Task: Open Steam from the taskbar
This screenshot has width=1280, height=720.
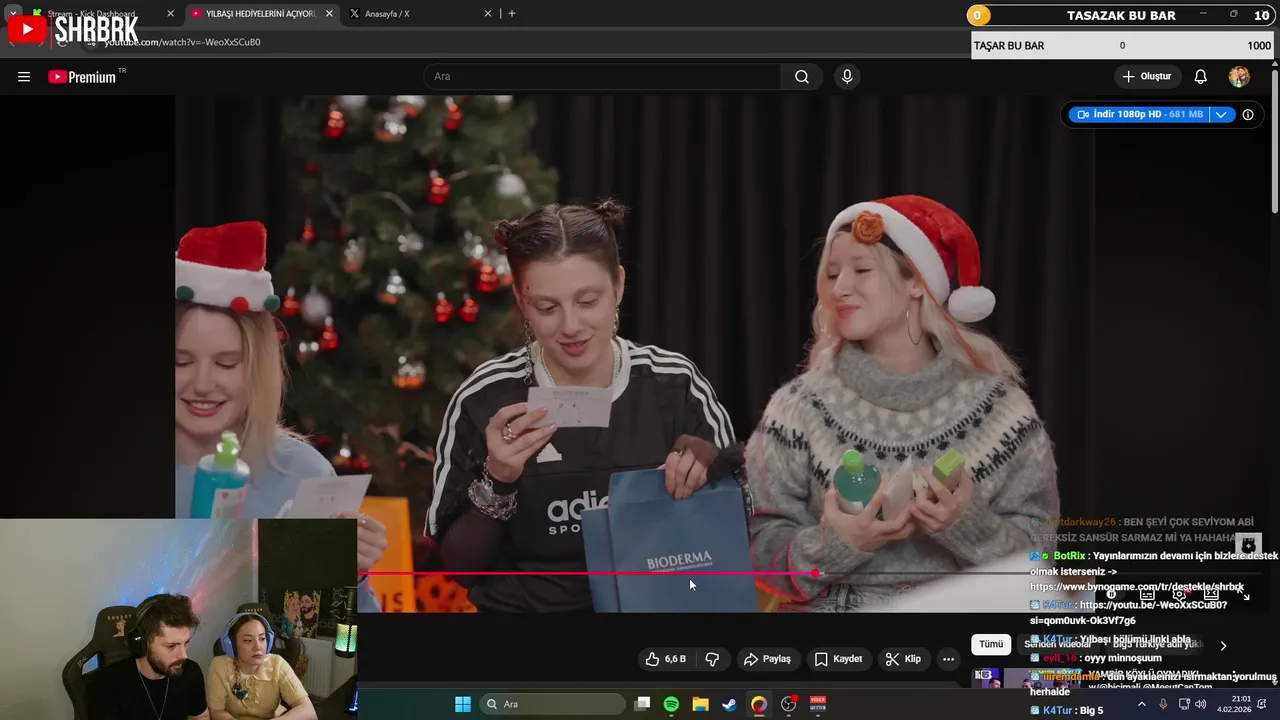Action: pyautogui.click(x=730, y=704)
